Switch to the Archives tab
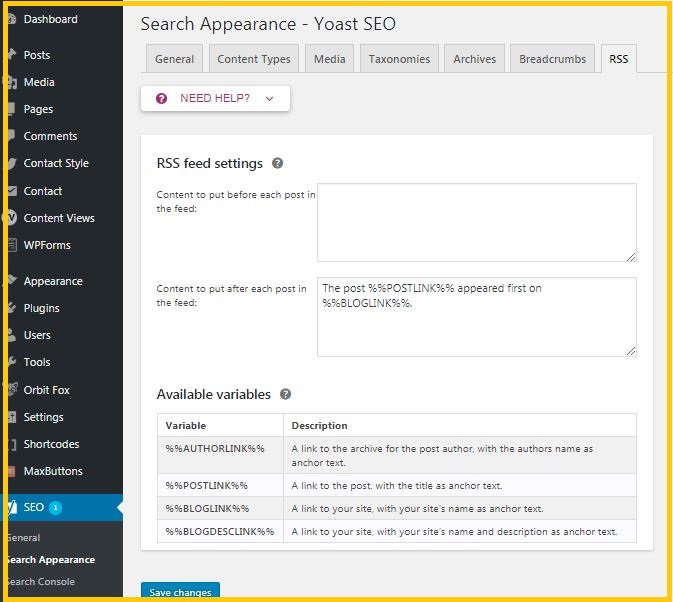Viewport: 673px width, 602px height. tap(474, 59)
